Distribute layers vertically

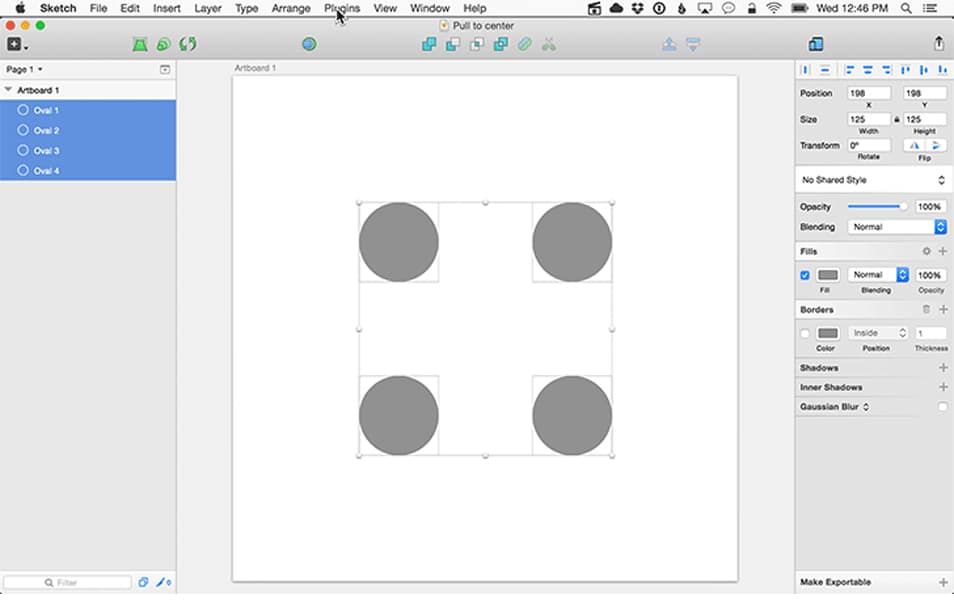point(825,70)
